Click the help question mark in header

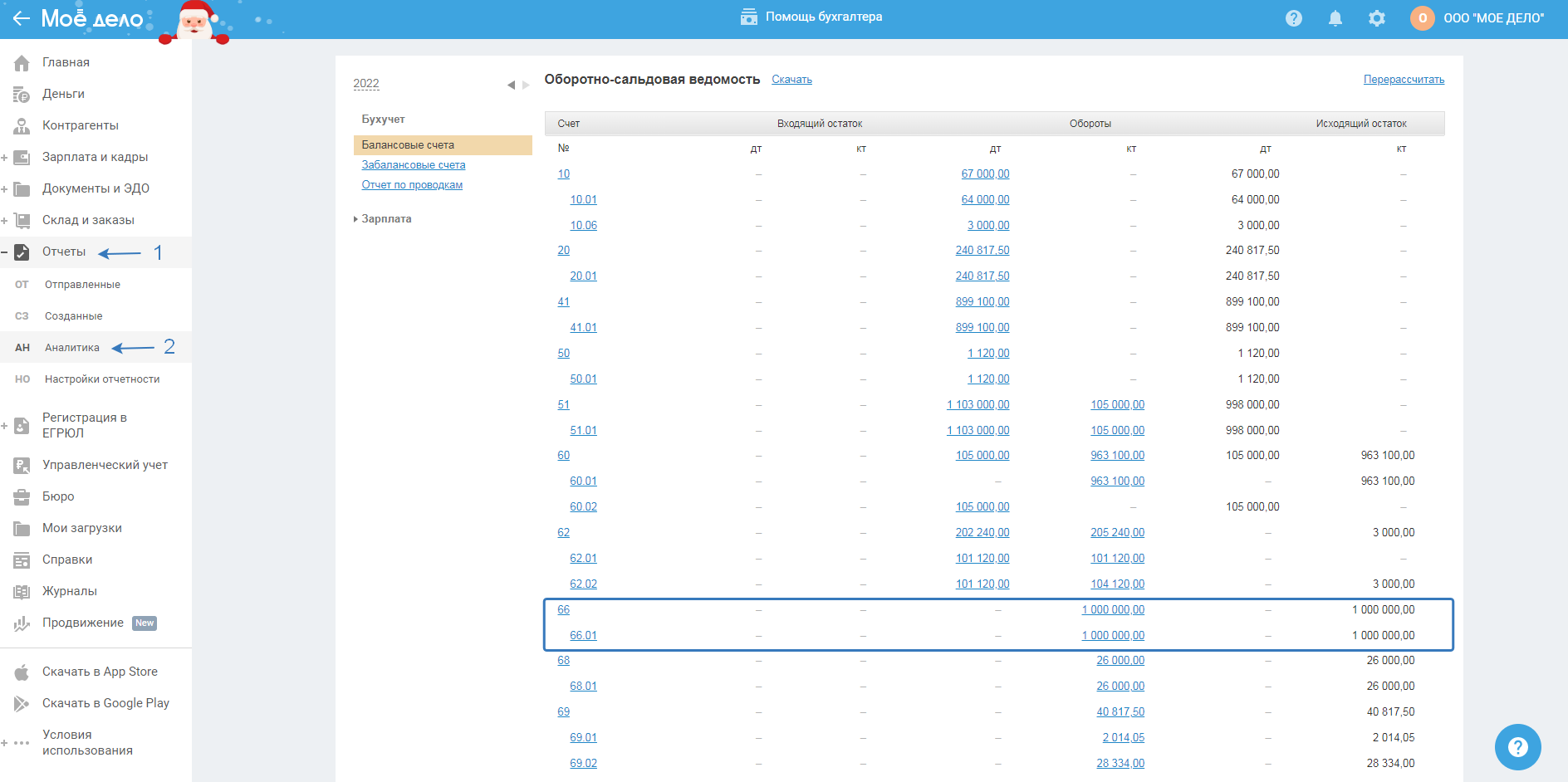coord(1293,18)
